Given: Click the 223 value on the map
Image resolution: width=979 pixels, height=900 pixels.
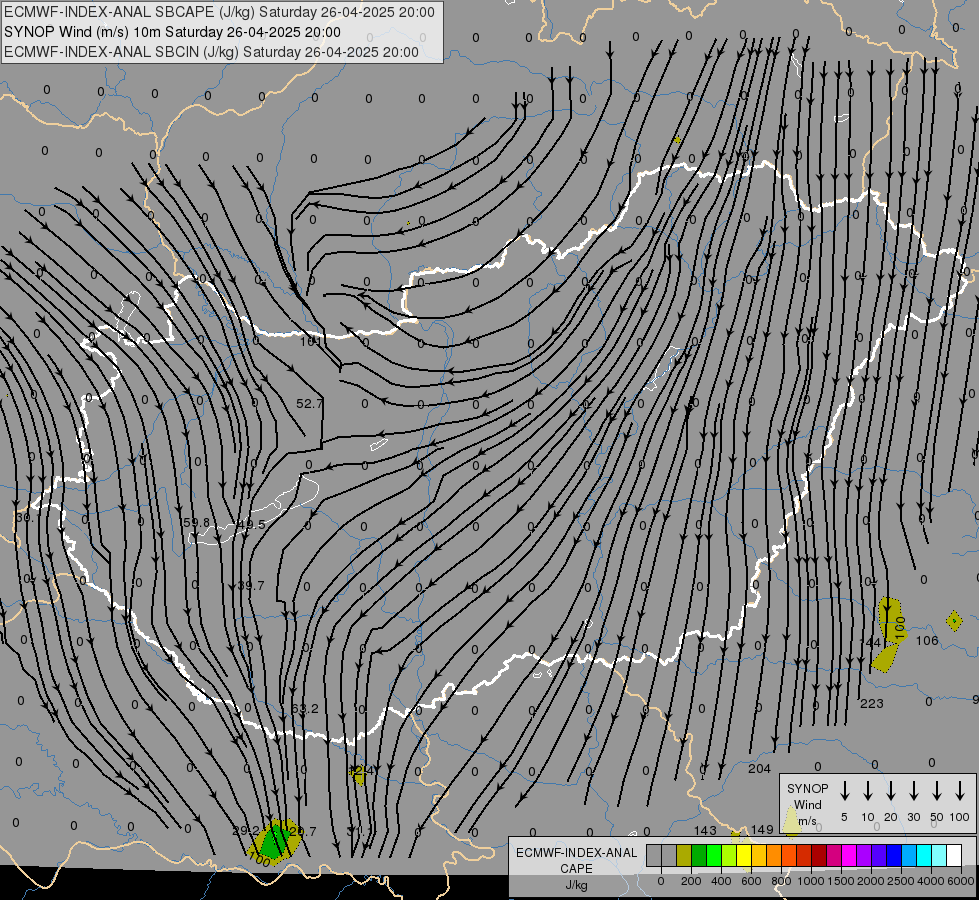Looking at the screenshot, I should click(x=872, y=703).
